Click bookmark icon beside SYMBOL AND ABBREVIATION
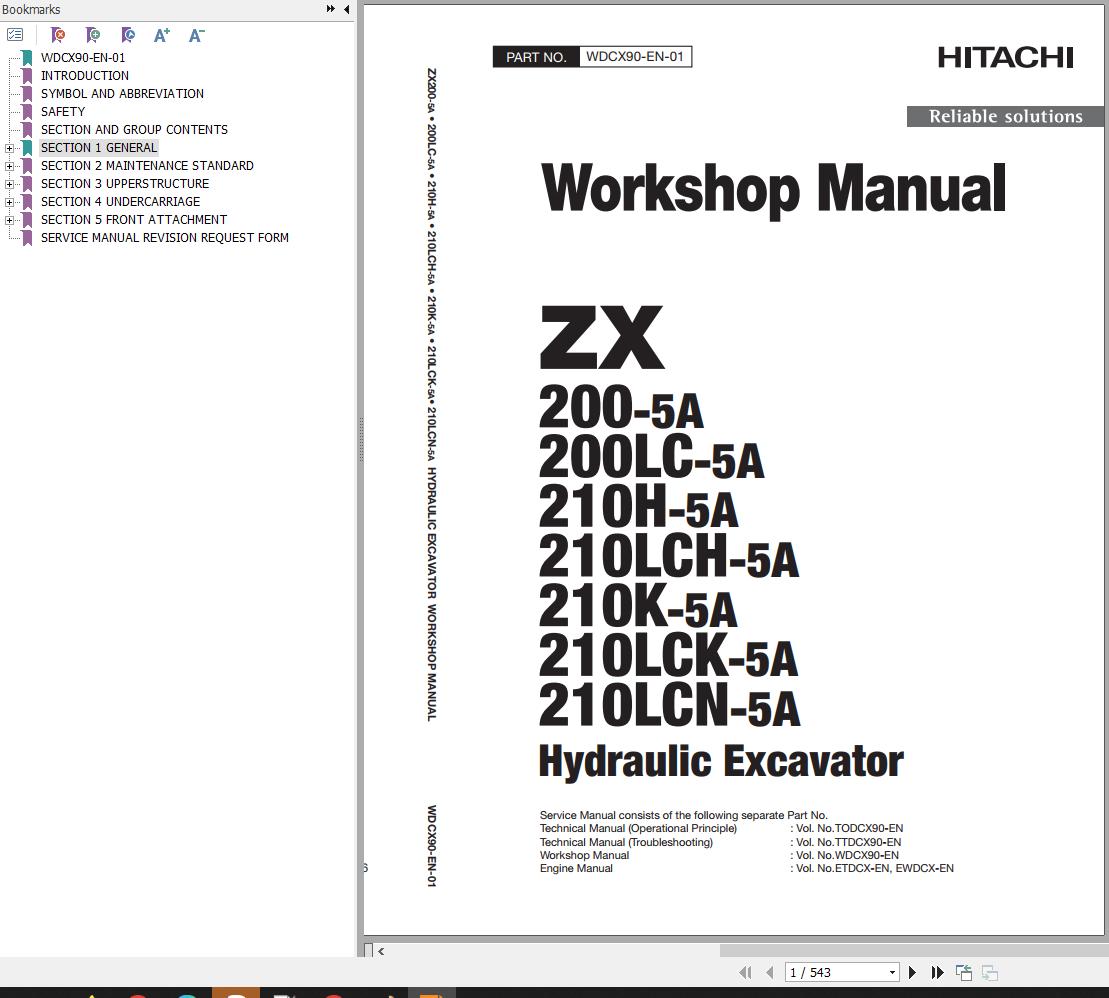Screen dimensions: 1109x998 [x=27, y=93]
